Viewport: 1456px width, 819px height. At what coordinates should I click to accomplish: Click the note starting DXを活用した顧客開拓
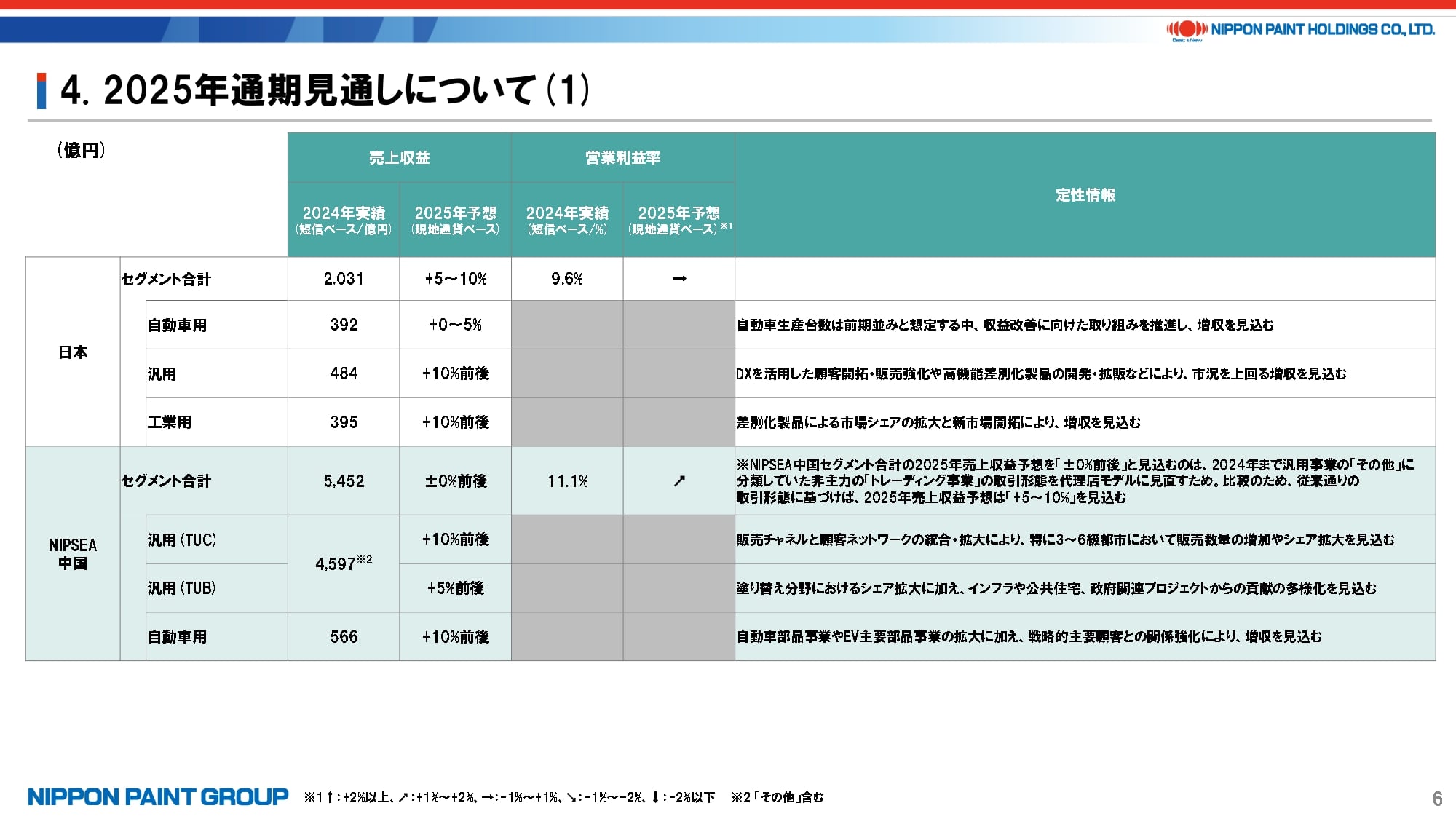click(1041, 373)
